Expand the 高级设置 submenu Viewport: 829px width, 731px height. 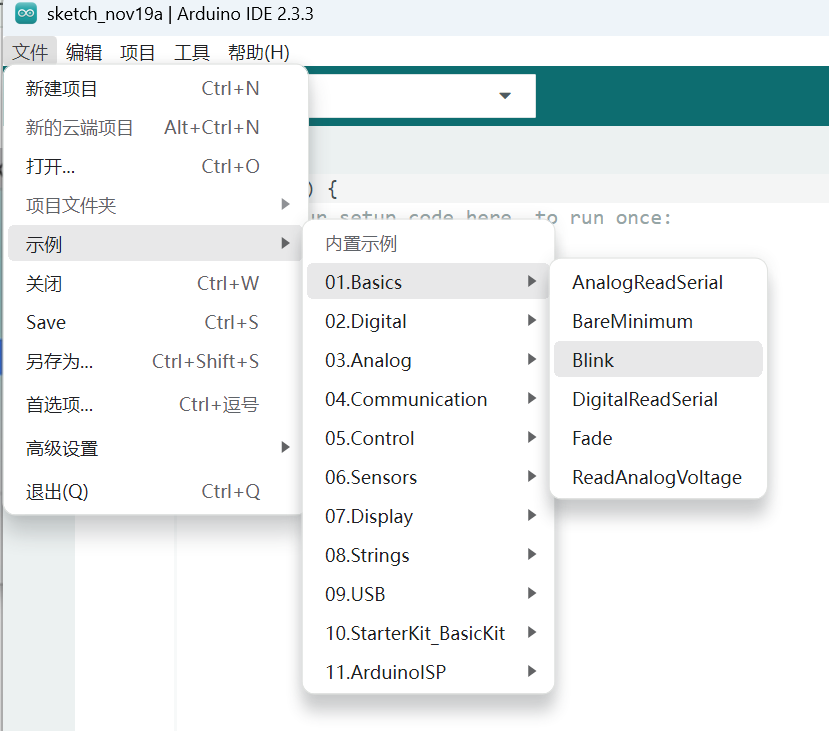[155, 448]
